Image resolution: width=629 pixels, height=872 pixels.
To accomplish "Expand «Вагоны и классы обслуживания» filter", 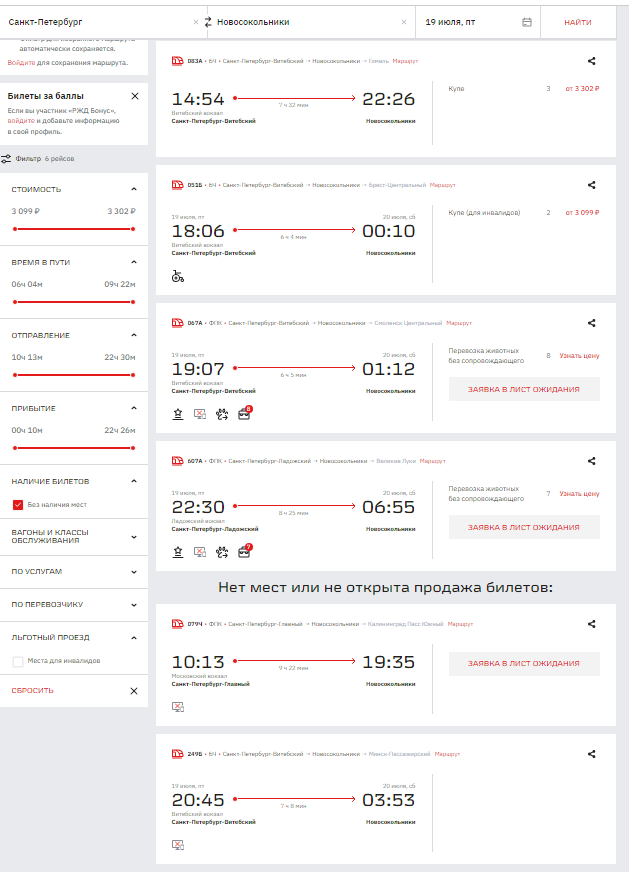I will click(x=134, y=536).
